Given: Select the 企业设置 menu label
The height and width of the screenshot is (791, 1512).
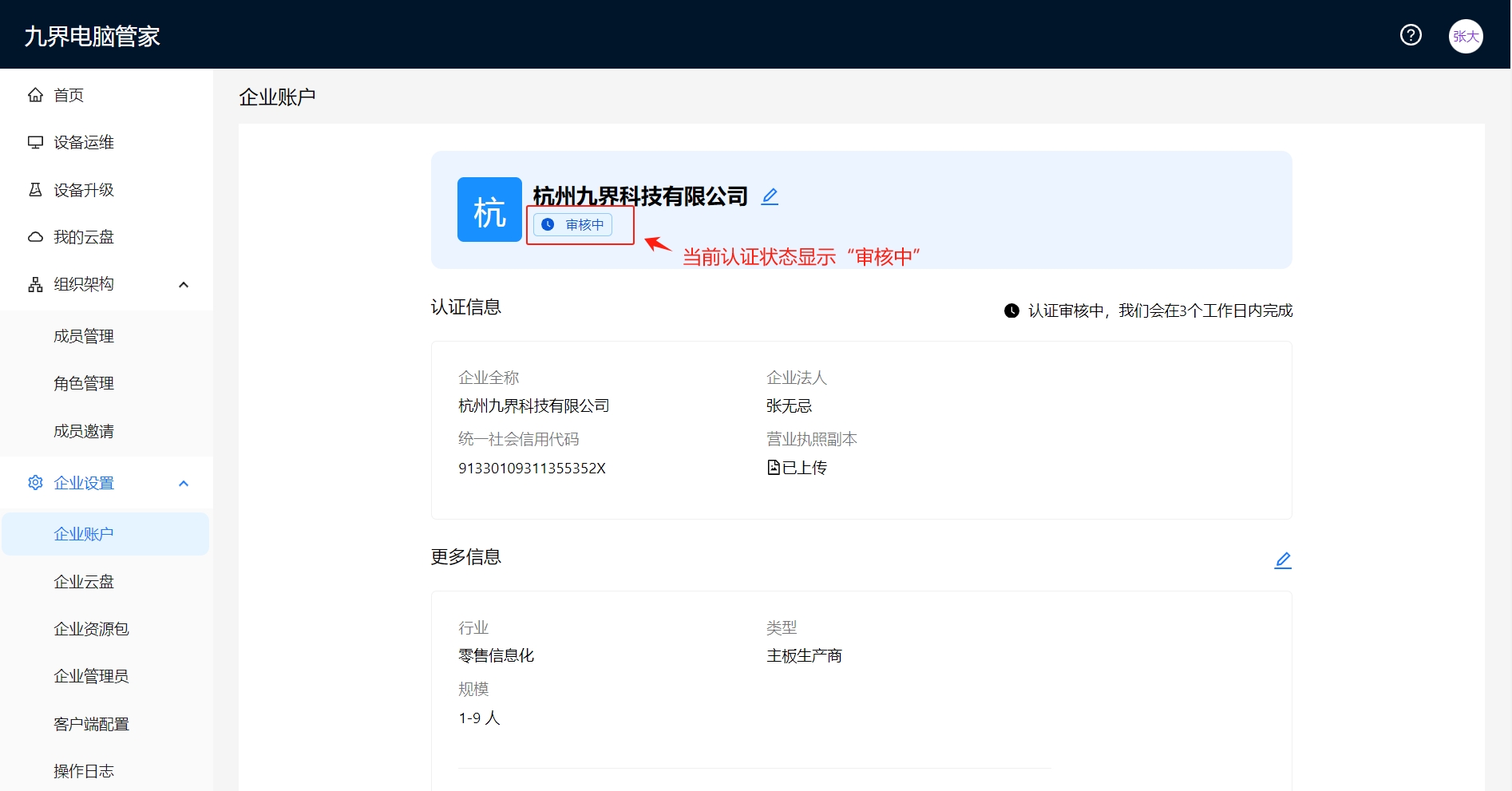Looking at the screenshot, I should pos(84,483).
